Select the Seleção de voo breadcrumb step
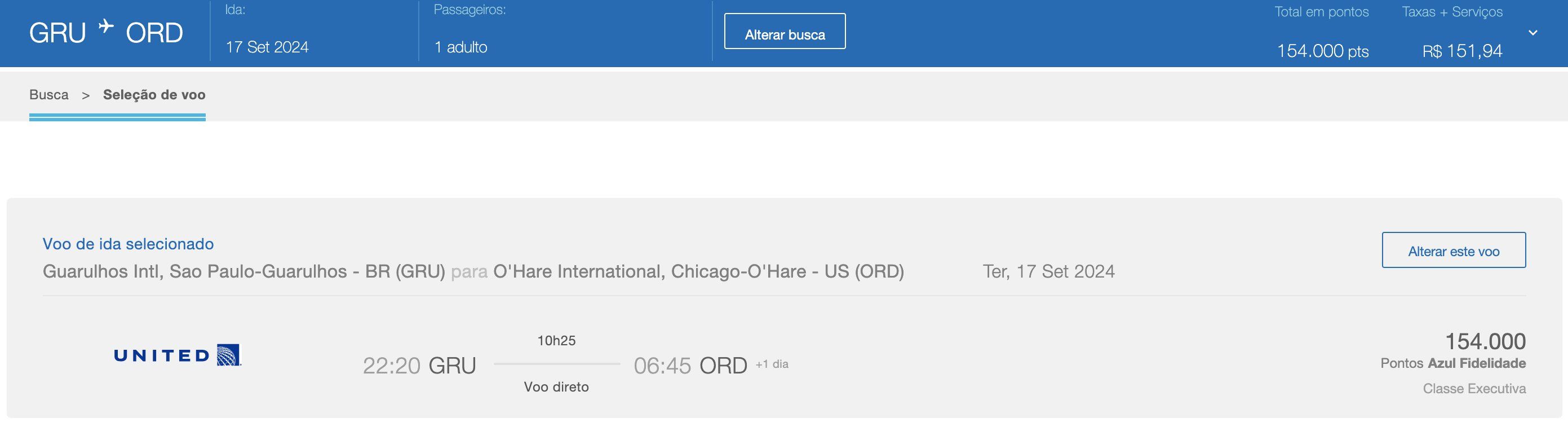Image resolution: width=1568 pixels, height=422 pixels. click(154, 95)
